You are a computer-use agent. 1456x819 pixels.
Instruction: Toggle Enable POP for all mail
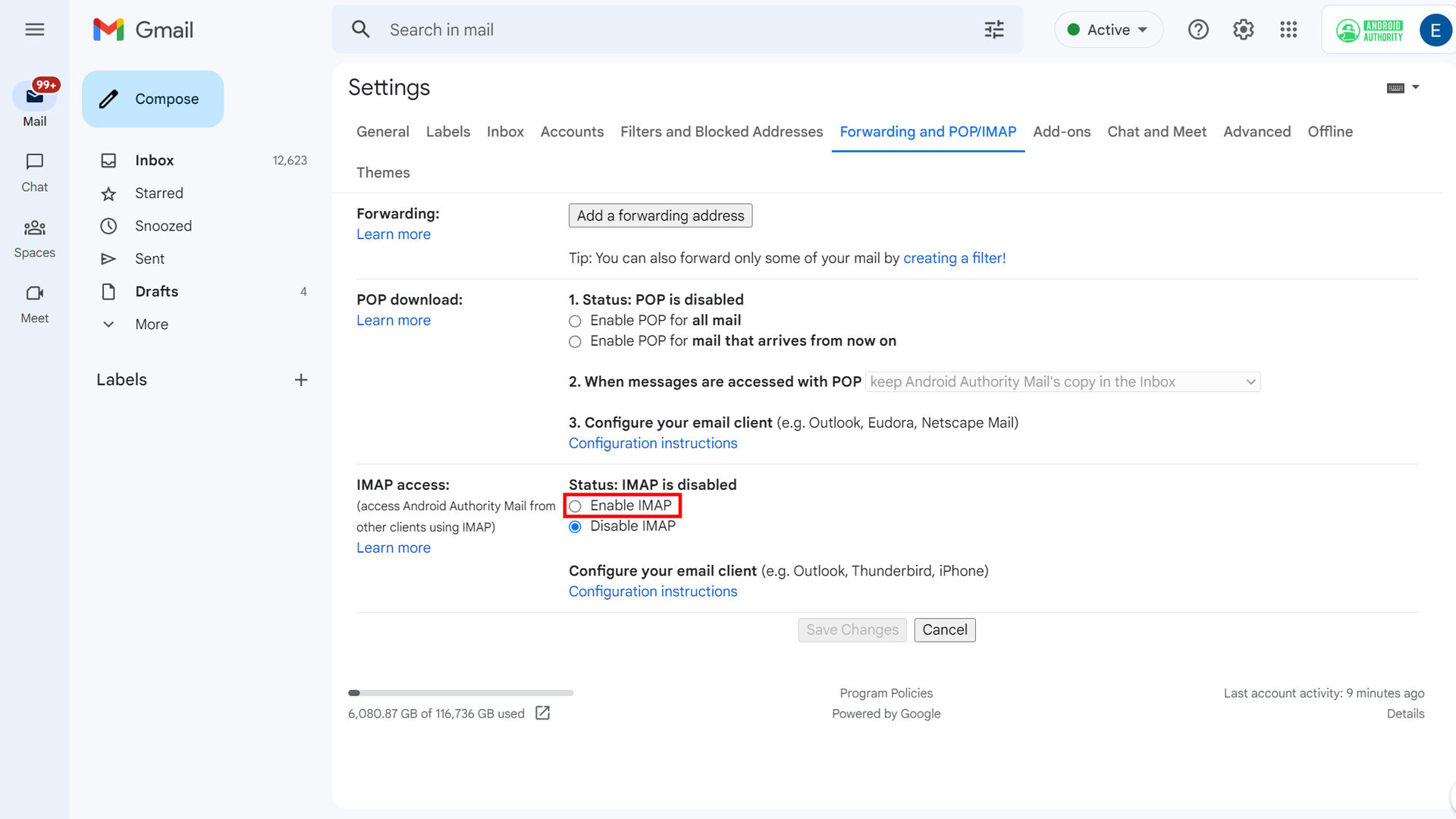pyautogui.click(x=575, y=320)
